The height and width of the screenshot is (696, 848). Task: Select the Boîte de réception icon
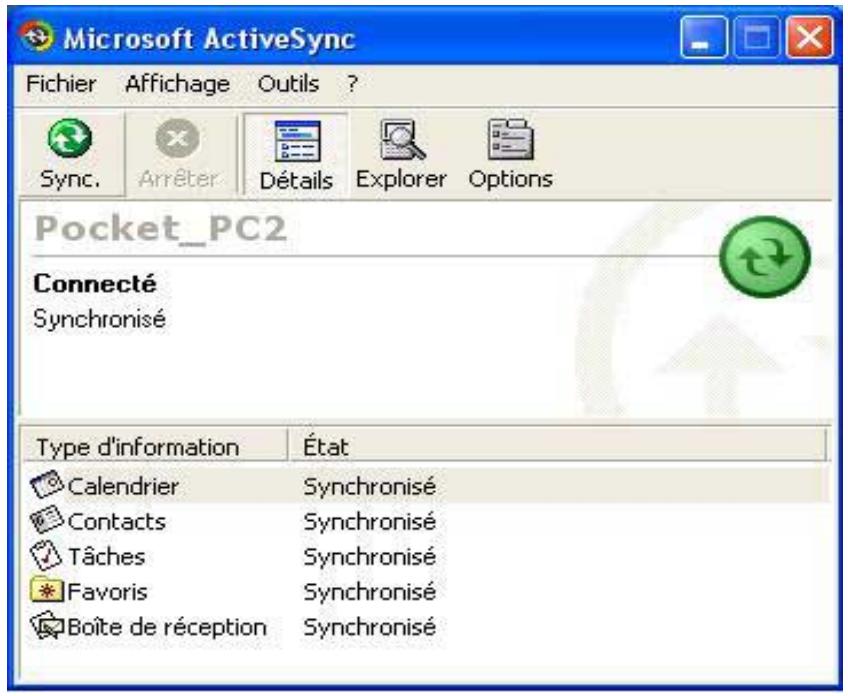(47, 626)
